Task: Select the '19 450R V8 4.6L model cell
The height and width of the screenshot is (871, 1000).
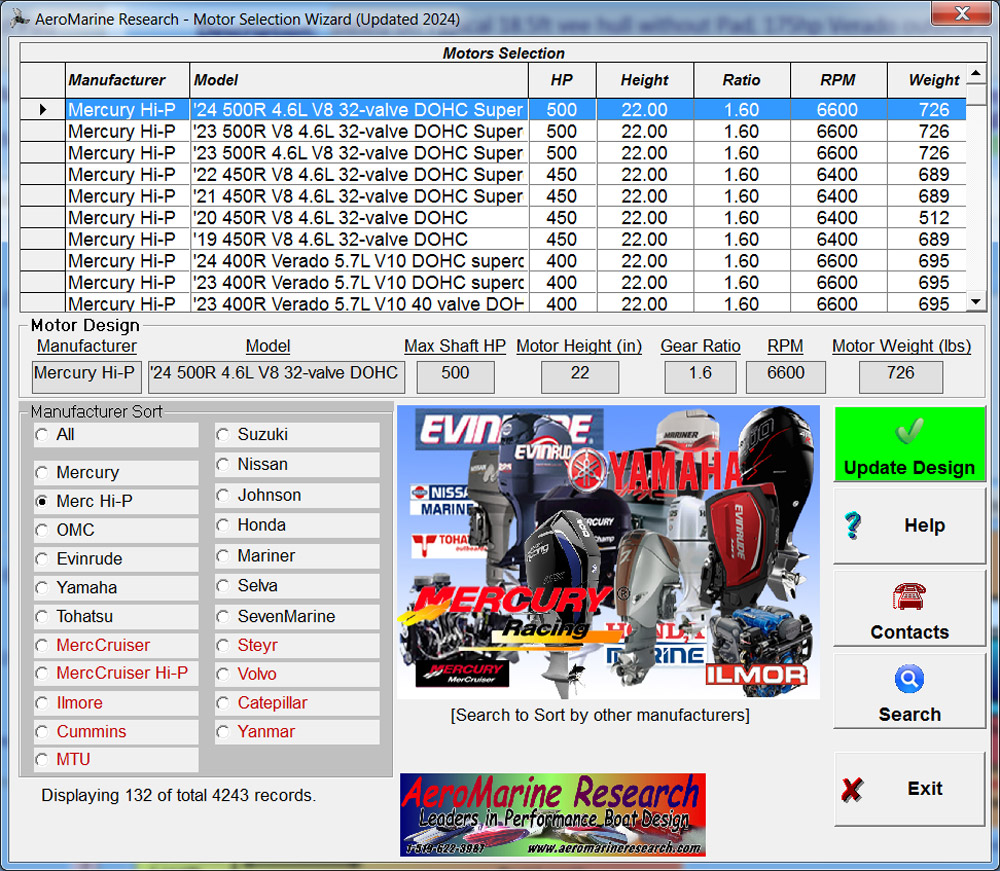Action: (359, 240)
